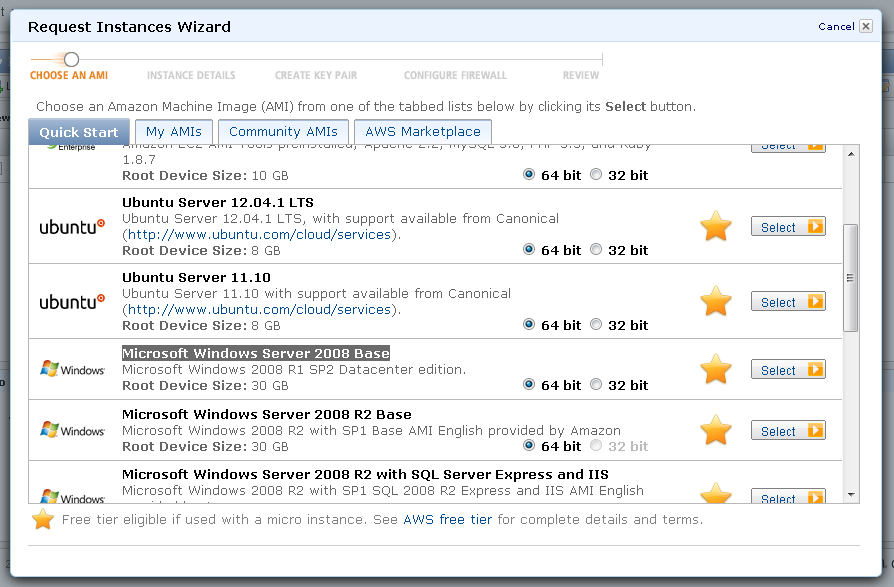Image resolution: width=894 pixels, height=587 pixels.
Task: Close the wizard with the X icon
Action: tap(865, 26)
